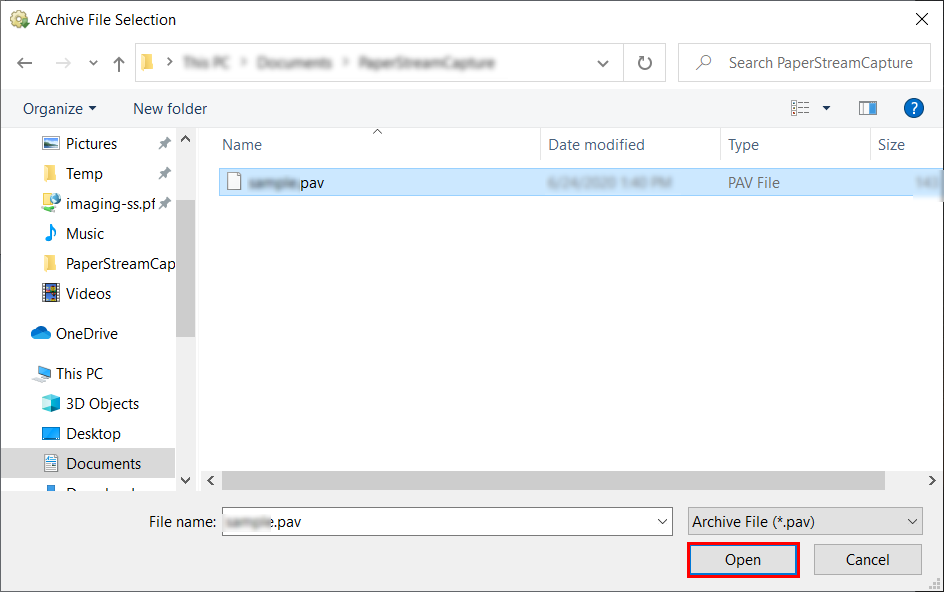Screen dimensions: 944x592
Task: Unpin the Temp folder pin icon
Action: 163,173
